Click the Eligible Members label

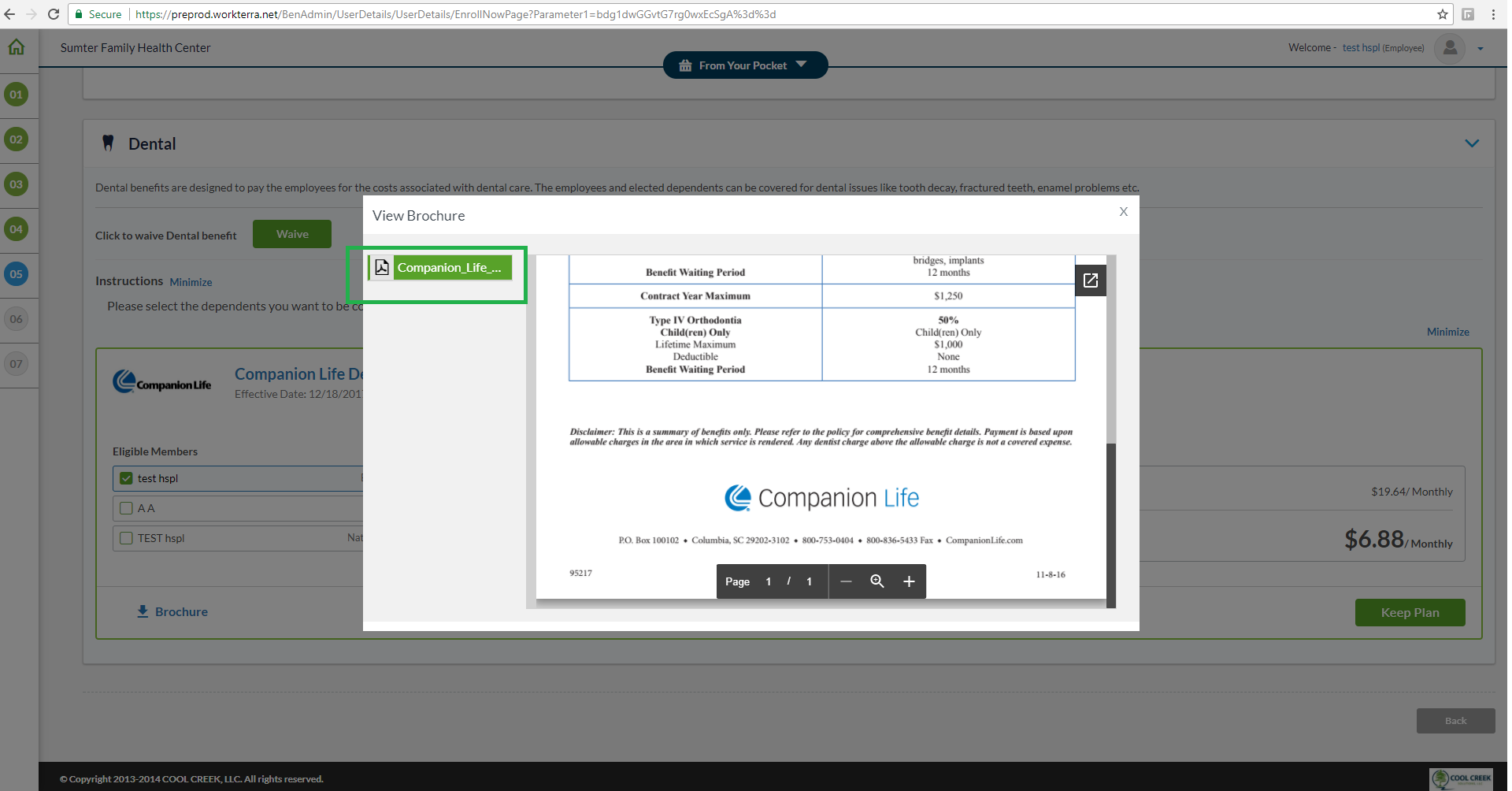click(x=155, y=451)
